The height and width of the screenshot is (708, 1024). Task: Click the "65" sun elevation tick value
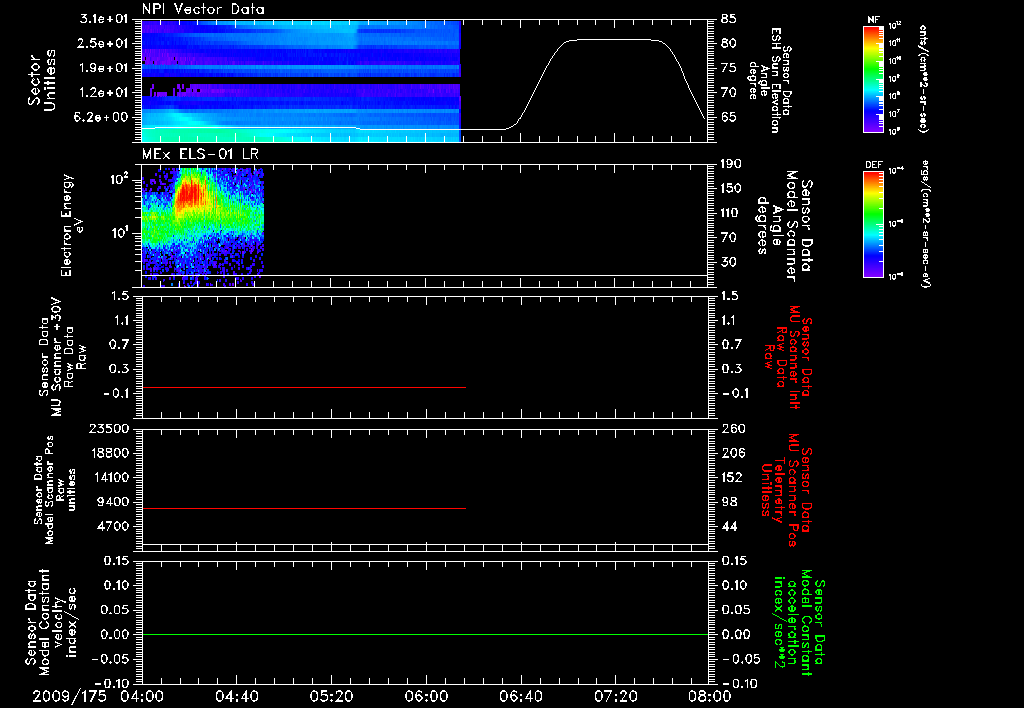click(729, 117)
